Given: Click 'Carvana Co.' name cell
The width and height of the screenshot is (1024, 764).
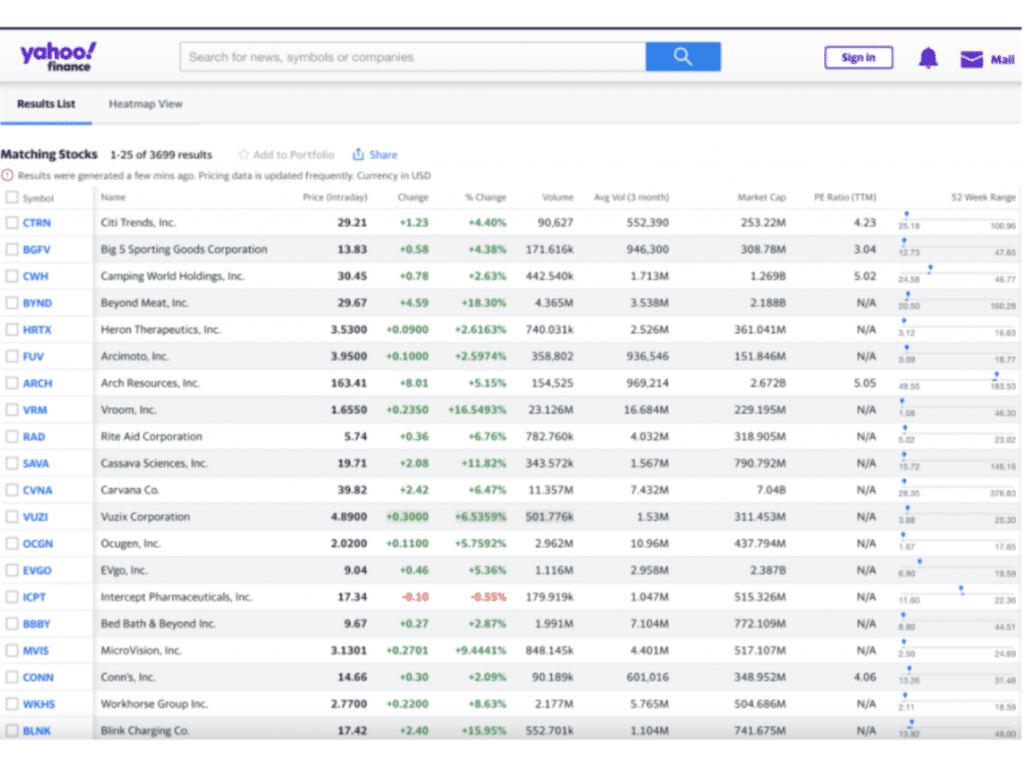Looking at the screenshot, I should [130, 490].
